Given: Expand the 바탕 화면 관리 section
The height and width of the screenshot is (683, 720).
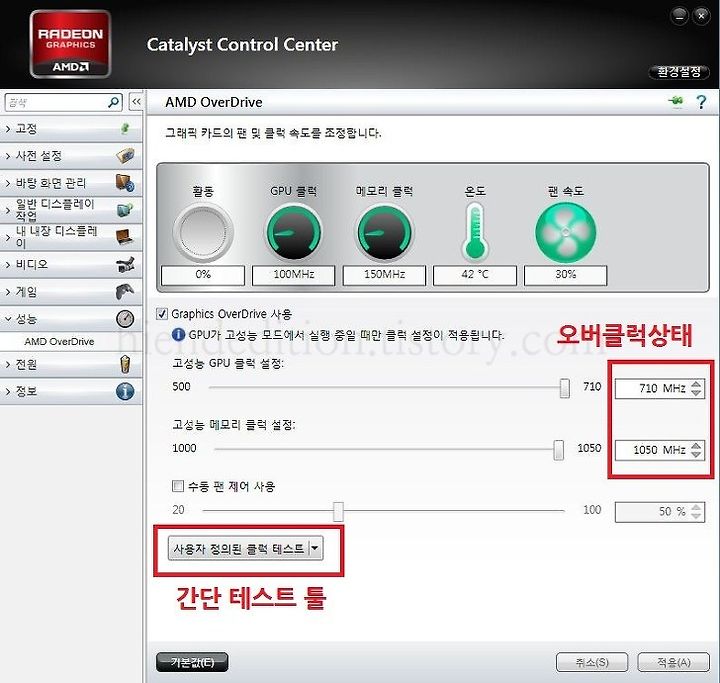Looking at the screenshot, I should [71, 183].
